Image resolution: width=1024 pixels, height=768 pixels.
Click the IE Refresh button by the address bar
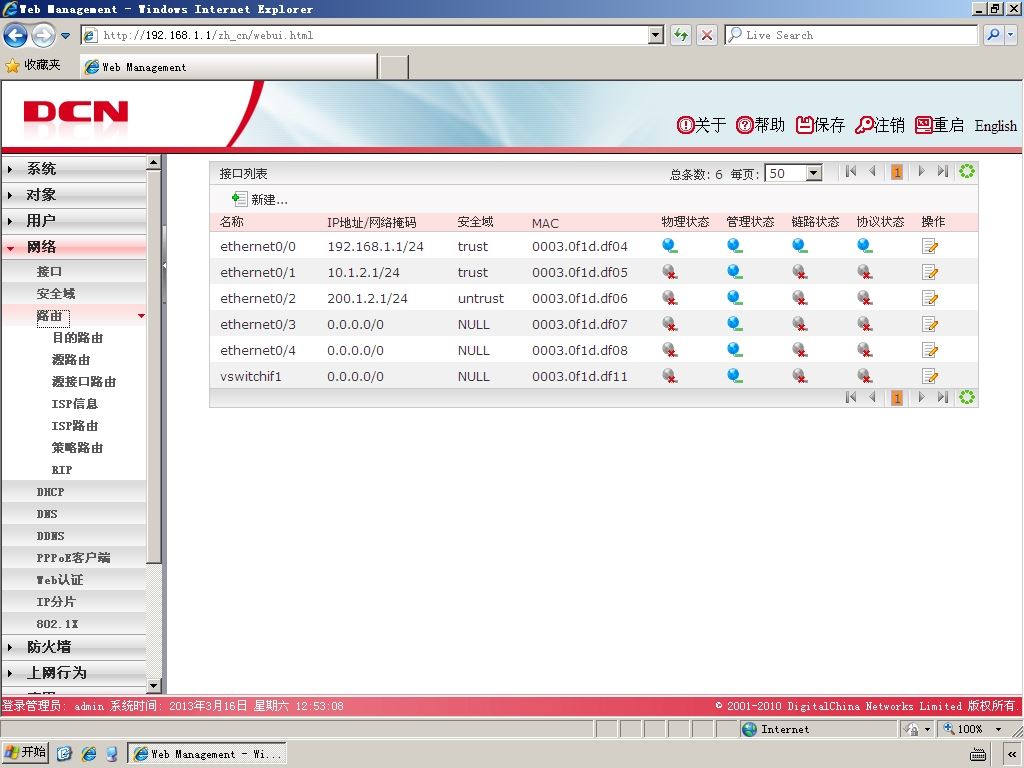coord(680,35)
